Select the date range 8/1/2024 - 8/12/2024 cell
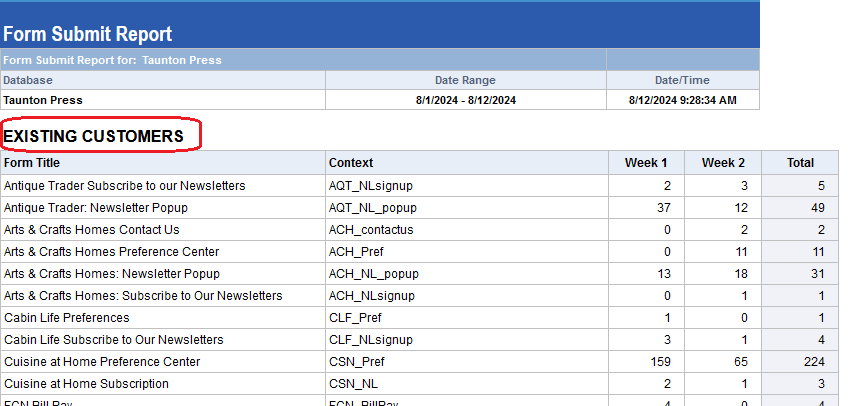Screen dimensions: 861x406 [465, 100]
